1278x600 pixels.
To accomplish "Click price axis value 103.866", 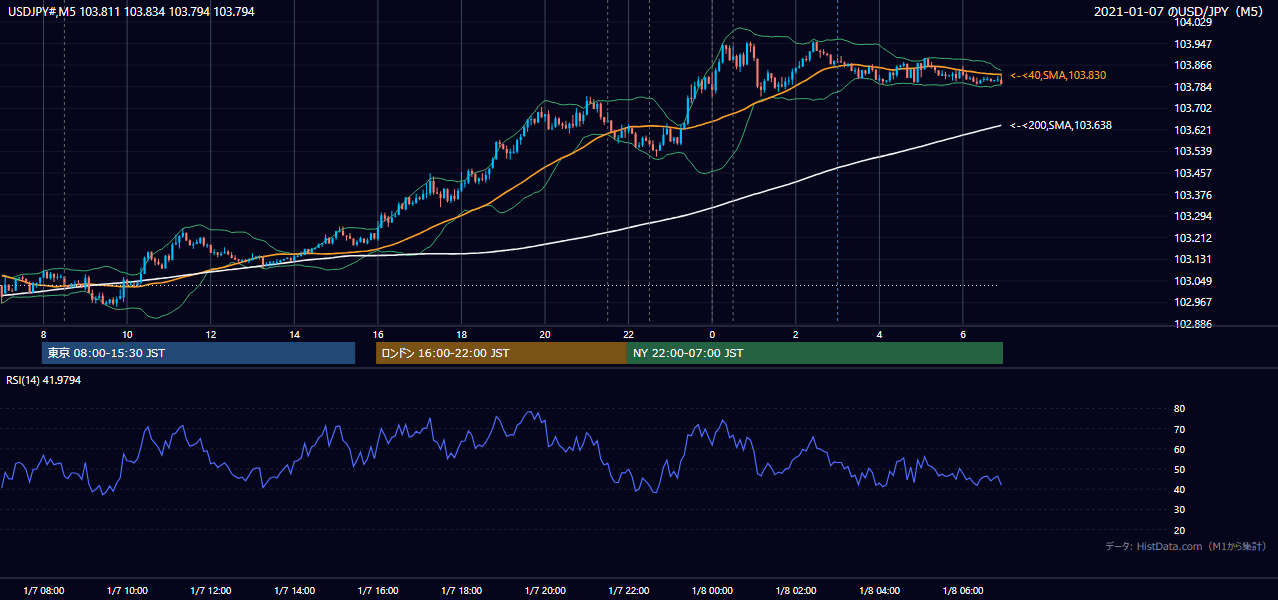I will 1194,65.
